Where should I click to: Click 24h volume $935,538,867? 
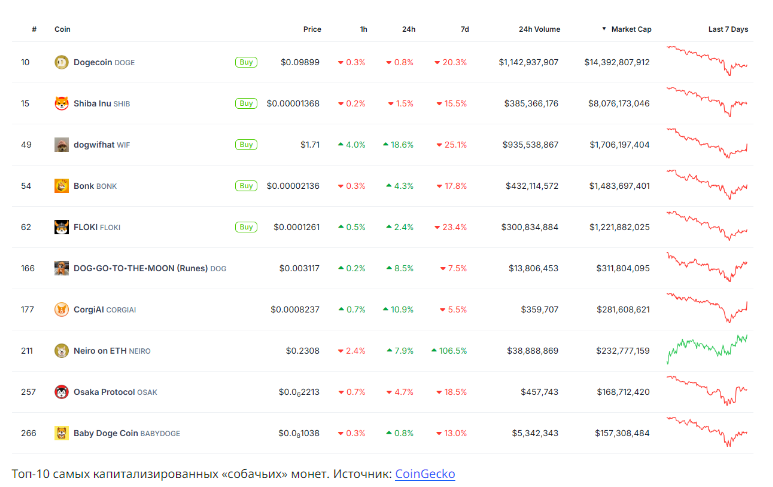(530, 144)
